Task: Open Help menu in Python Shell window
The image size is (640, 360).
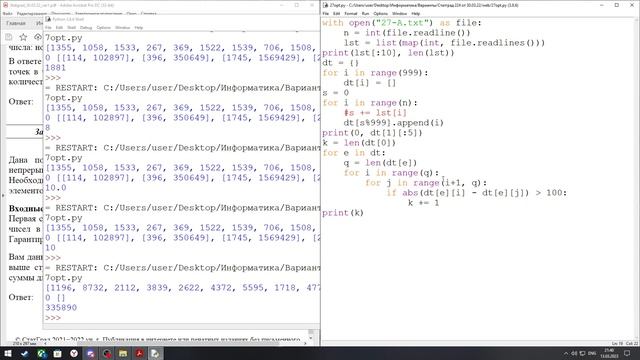Action: pyautogui.click(x=139, y=27)
